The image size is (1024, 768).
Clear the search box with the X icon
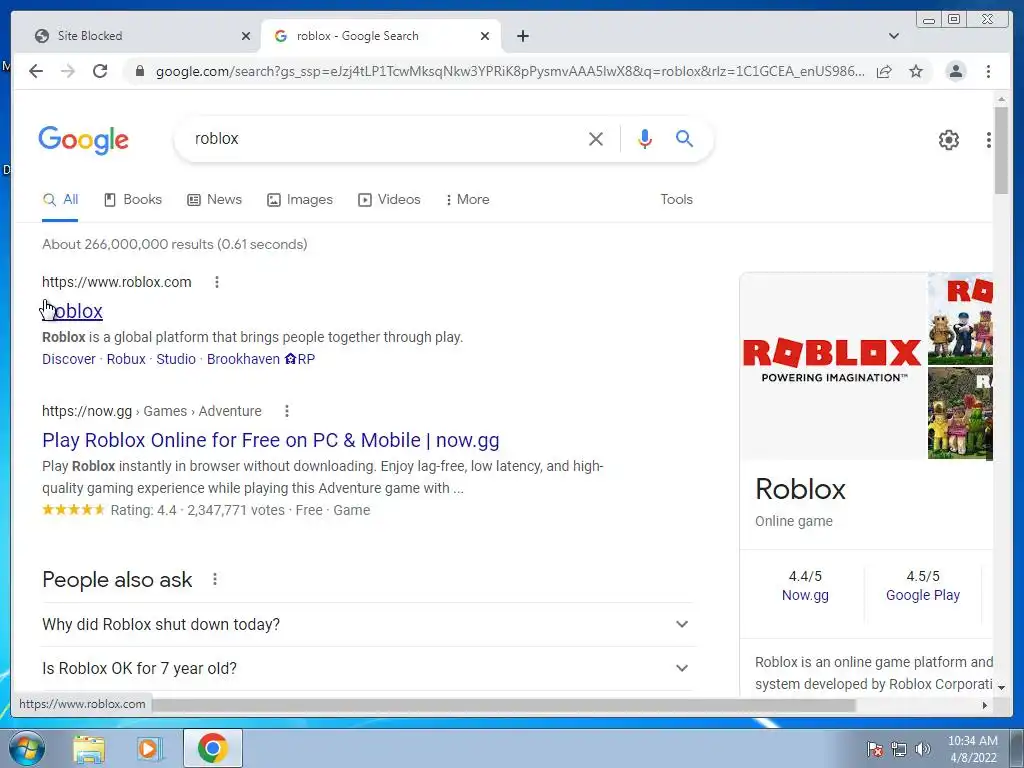pos(596,138)
